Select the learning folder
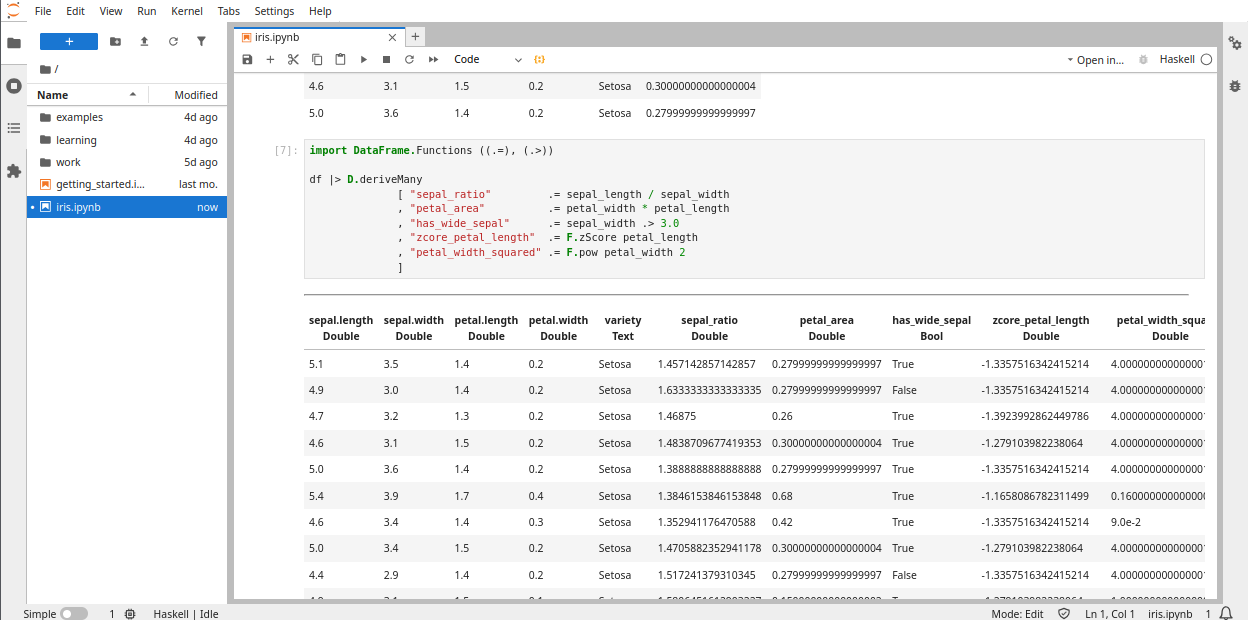Viewport: 1248px width, 620px height. click(x=128, y=140)
